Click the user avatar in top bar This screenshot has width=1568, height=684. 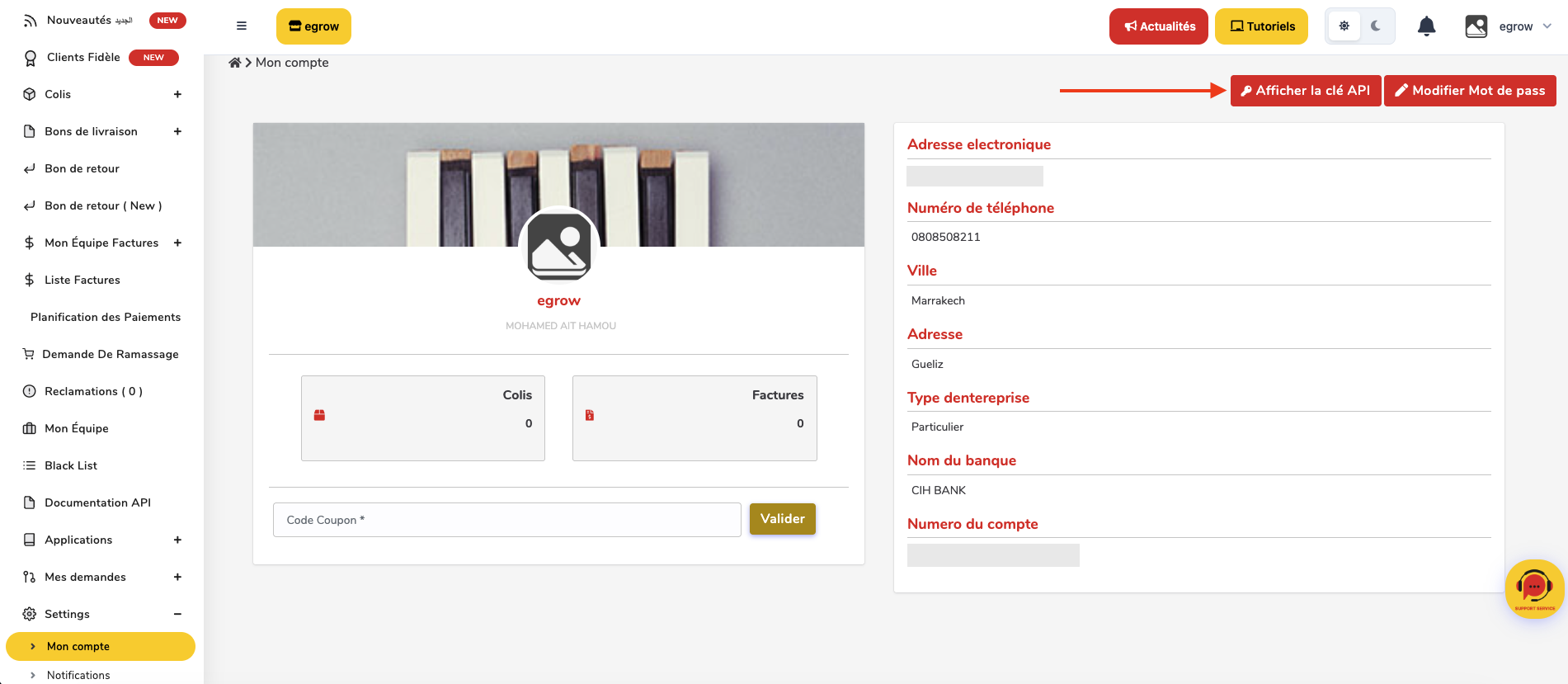pyautogui.click(x=1476, y=26)
